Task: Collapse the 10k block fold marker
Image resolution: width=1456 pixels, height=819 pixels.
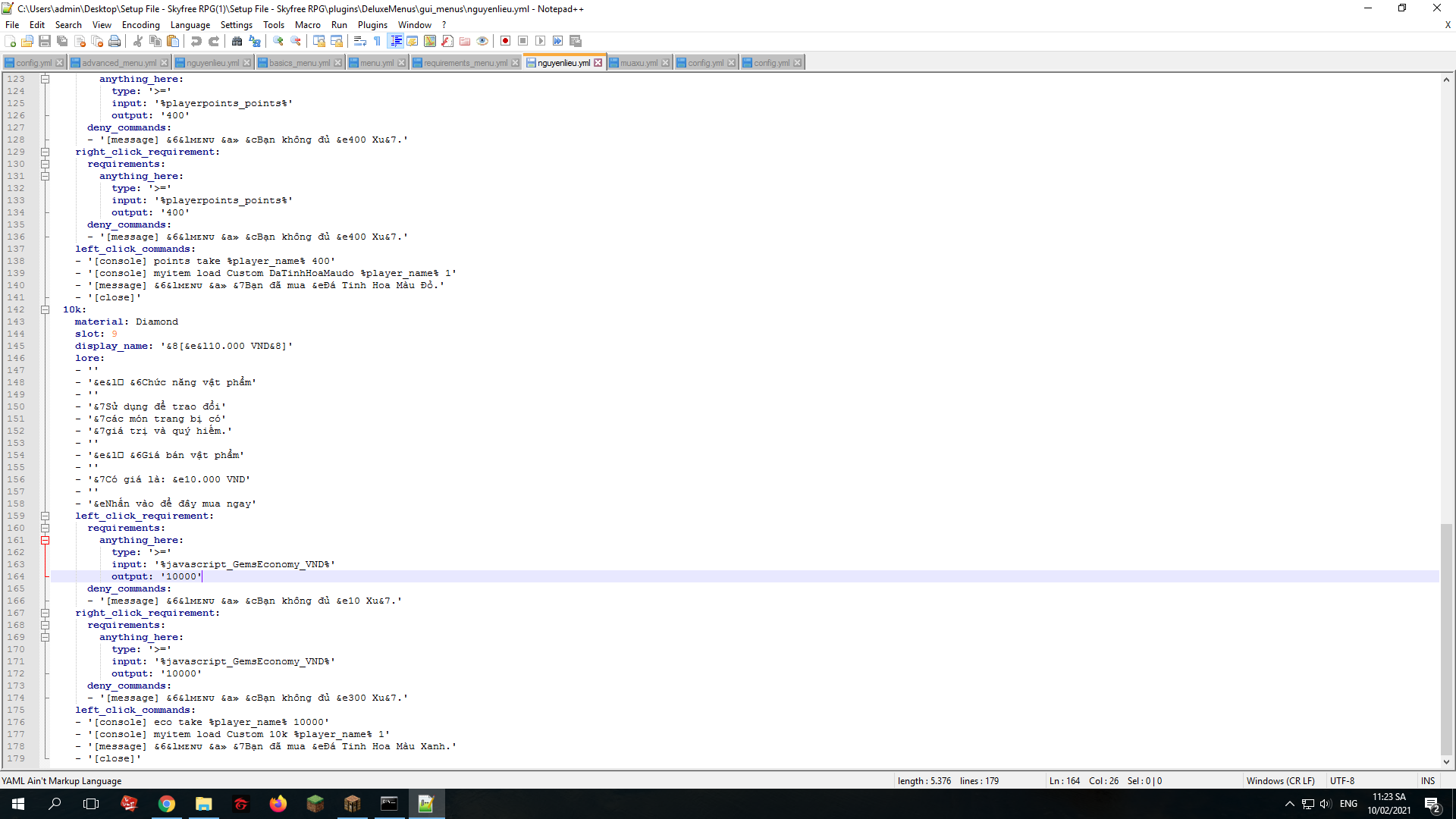Action: click(x=45, y=309)
